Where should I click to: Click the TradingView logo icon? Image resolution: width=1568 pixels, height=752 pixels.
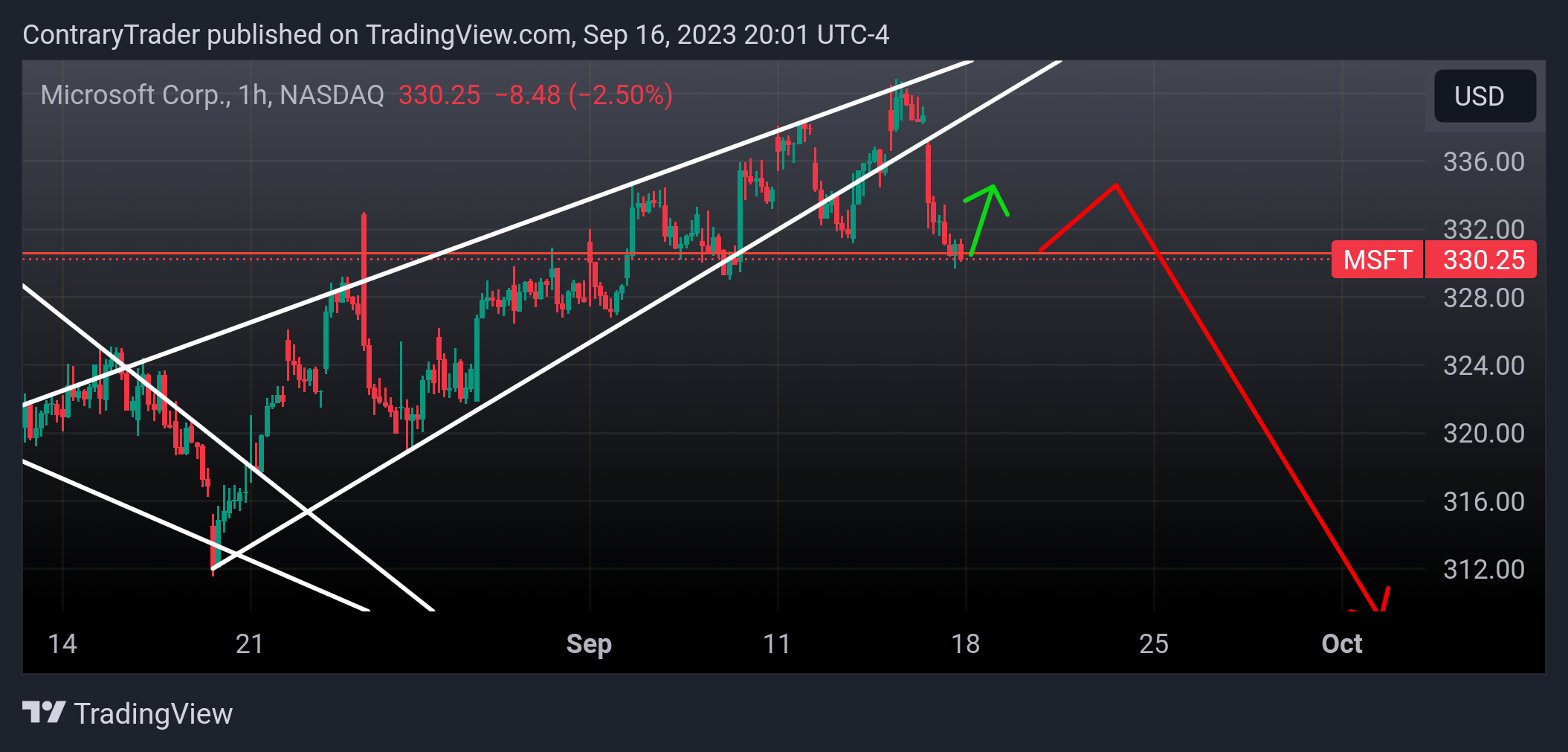(x=44, y=713)
